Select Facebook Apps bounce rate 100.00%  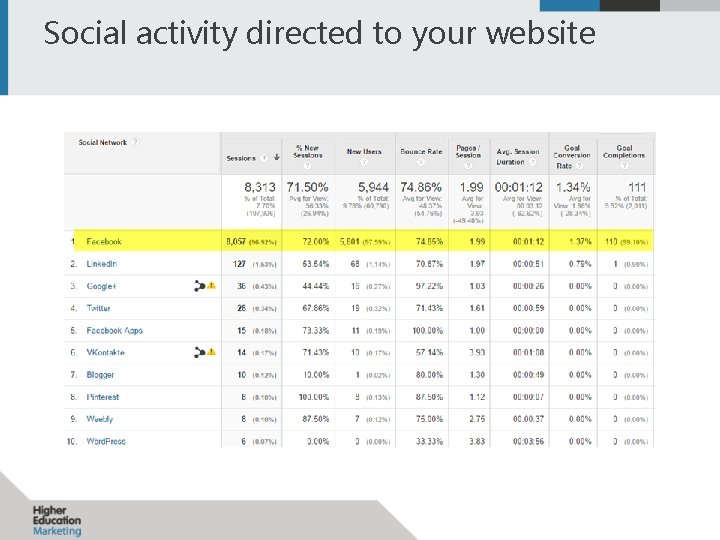pos(428,331)
